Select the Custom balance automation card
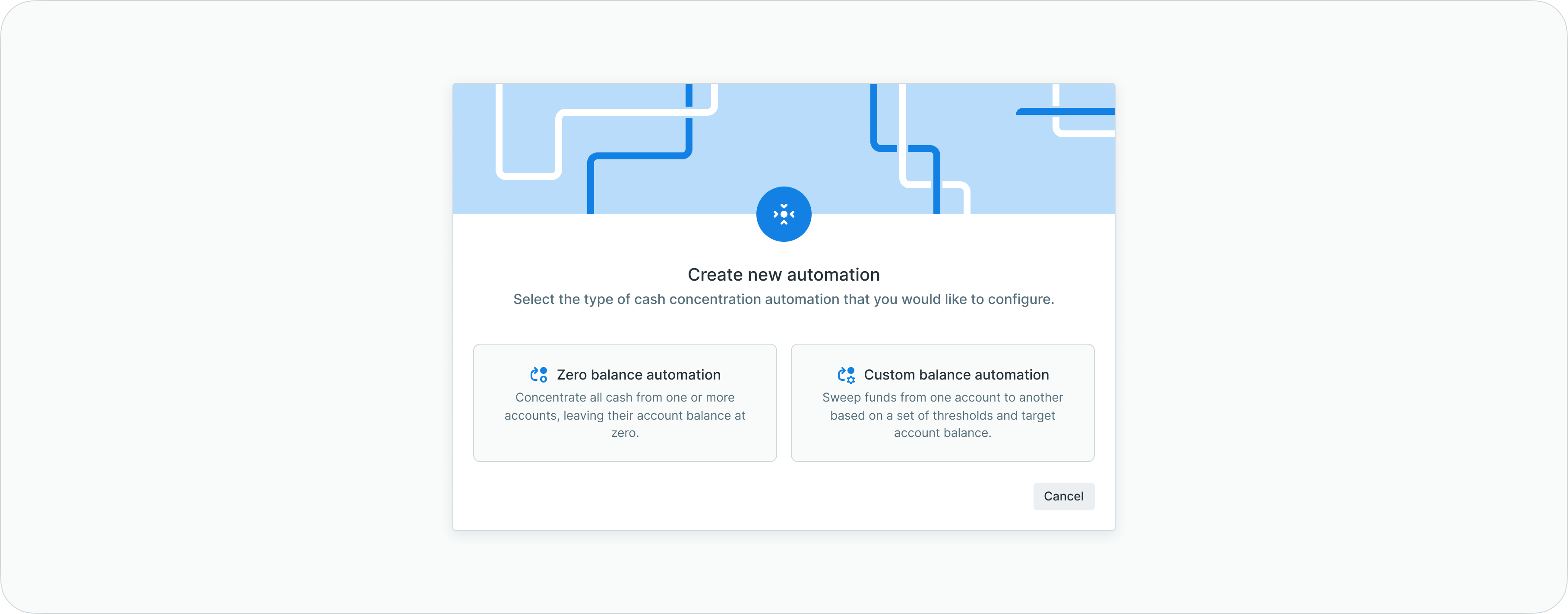 pos(942,450)
